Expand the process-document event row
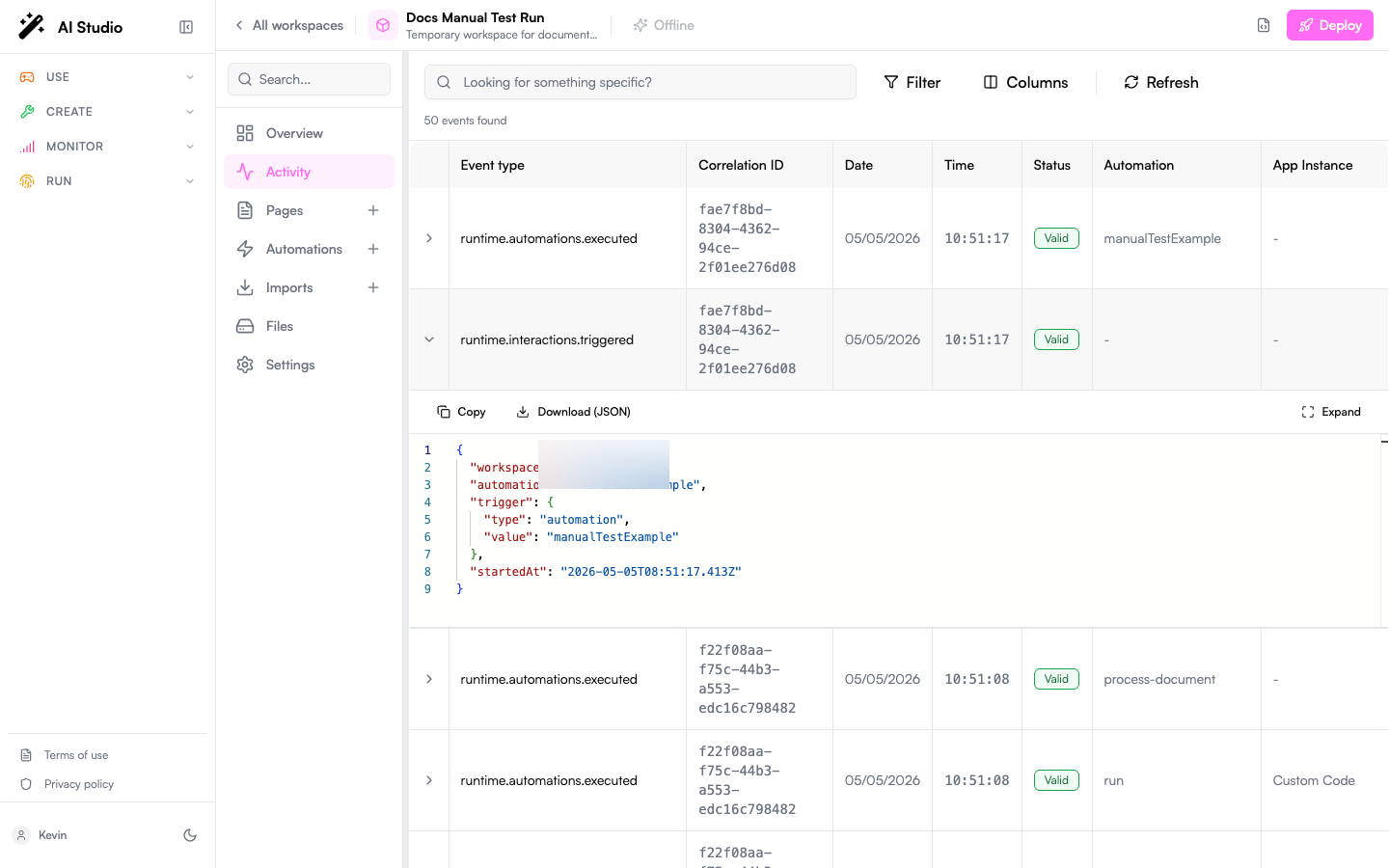The width and height of the screenshot is (1389, 868). [x=429, y=679]
